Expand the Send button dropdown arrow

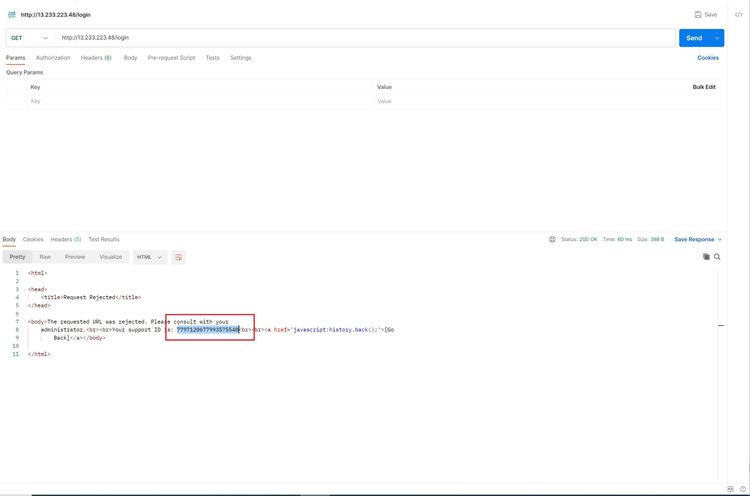pos(717,38)
